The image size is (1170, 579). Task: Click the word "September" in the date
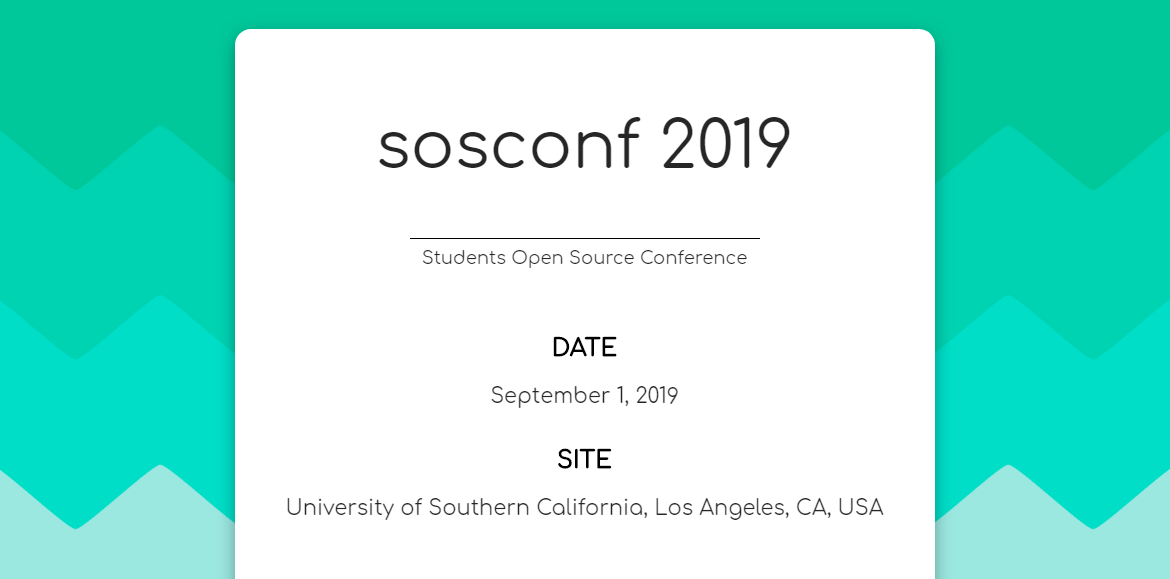[x=546, y=396]
